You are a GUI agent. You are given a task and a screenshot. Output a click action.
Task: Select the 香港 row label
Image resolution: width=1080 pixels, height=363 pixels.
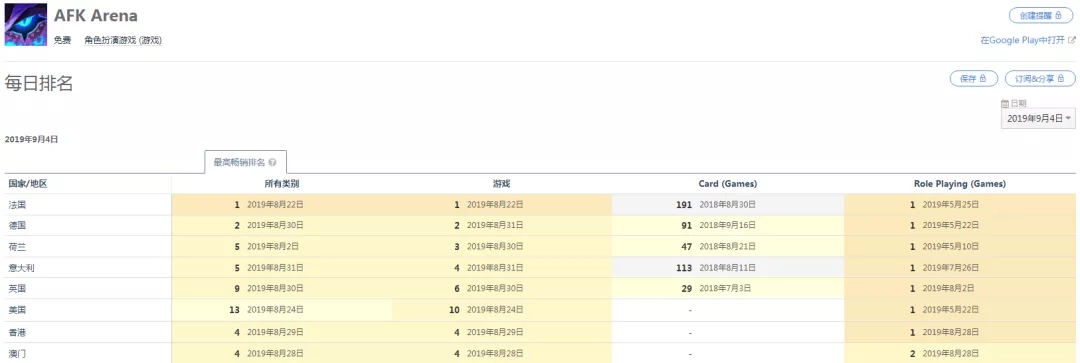(17, 333)
